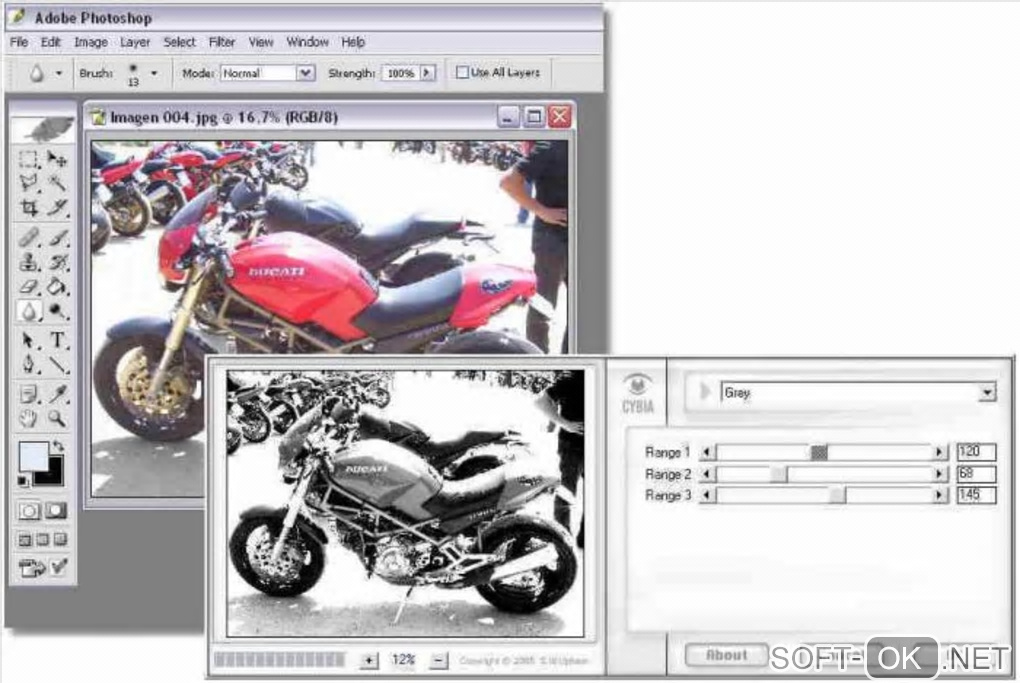Screen dimensions: 1020x683
Task: Select the Rectangular Marquee tool
Action: click(28, 159)
